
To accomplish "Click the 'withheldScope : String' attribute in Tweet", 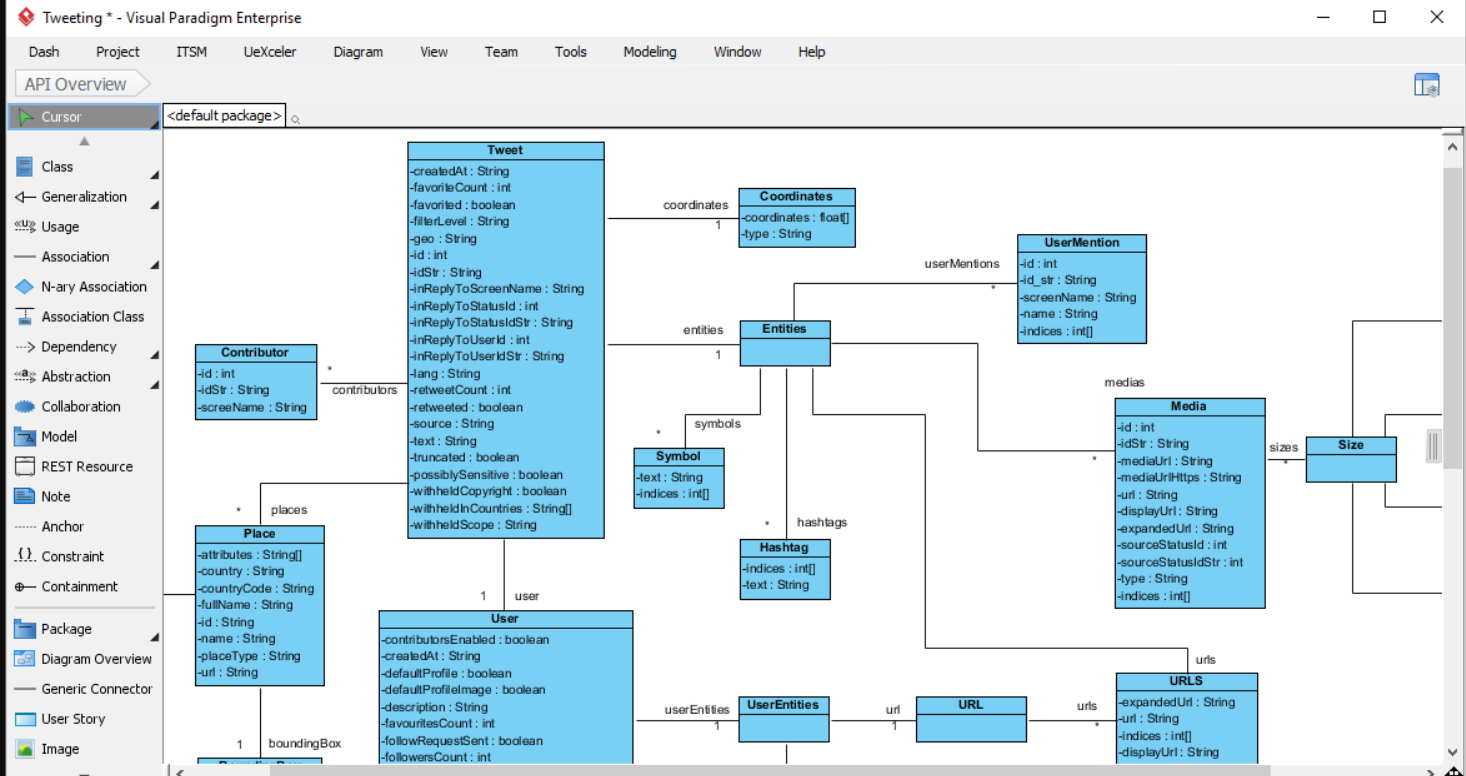I will click(x=474, y=525).
